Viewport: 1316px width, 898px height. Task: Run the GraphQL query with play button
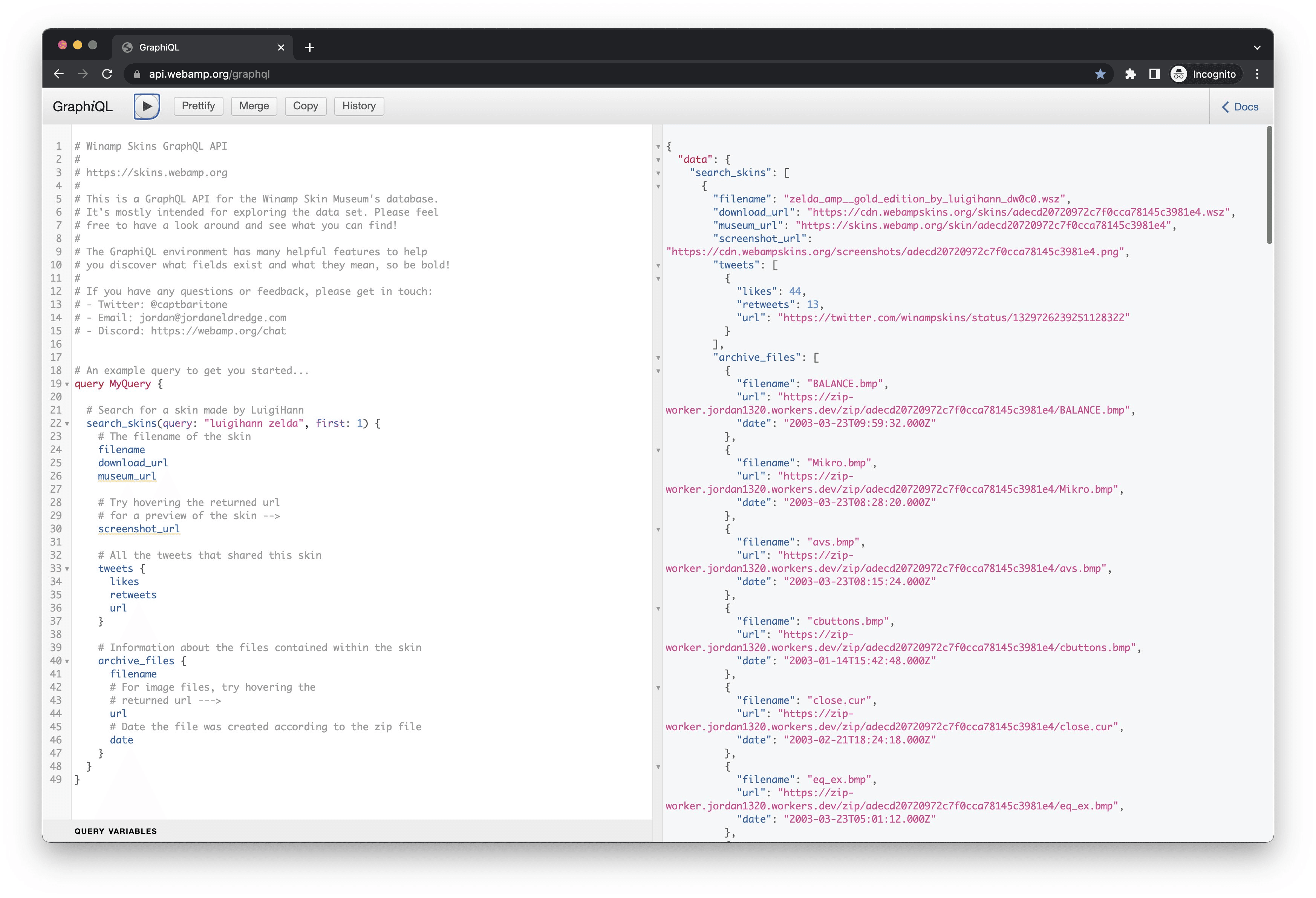click(147, 106)
